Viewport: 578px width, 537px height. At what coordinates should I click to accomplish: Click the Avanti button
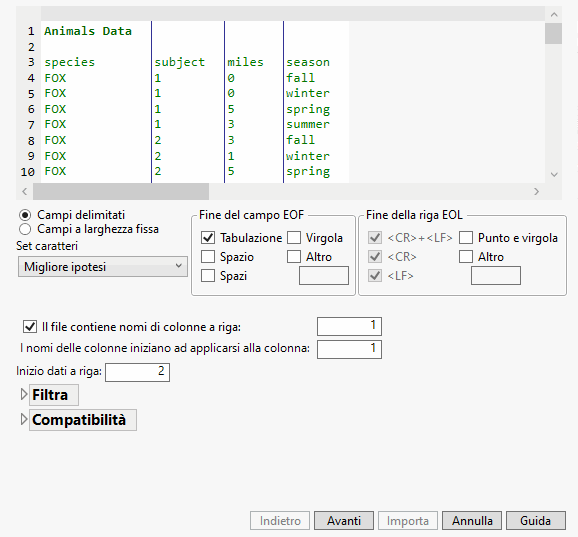tap(344, 520)
